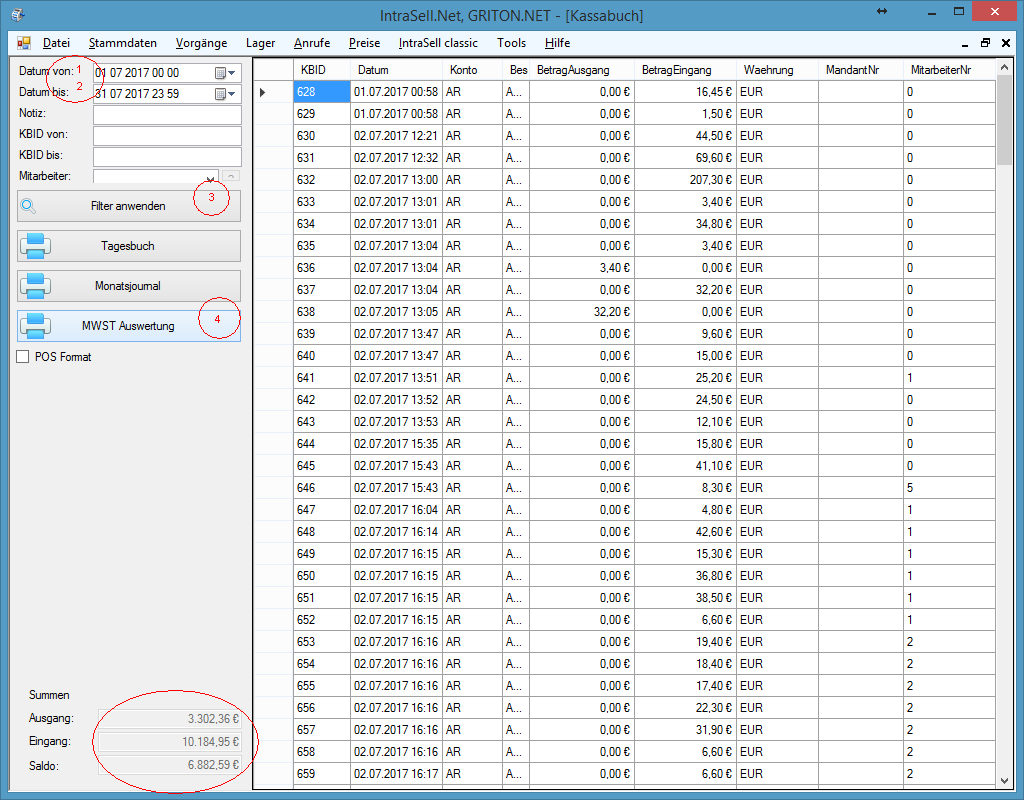Click the printer icon on MWST Auswertung button
This screenshot has height=800, width=1024.
point(35,326)
